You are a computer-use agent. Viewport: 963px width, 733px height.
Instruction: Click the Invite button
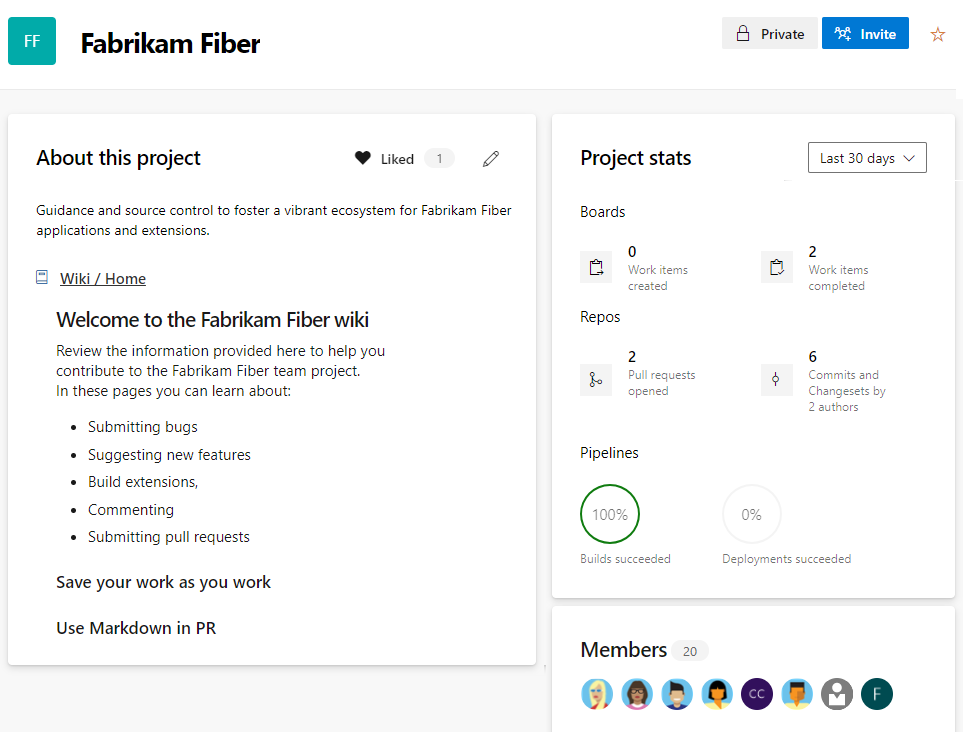(865, 33)
